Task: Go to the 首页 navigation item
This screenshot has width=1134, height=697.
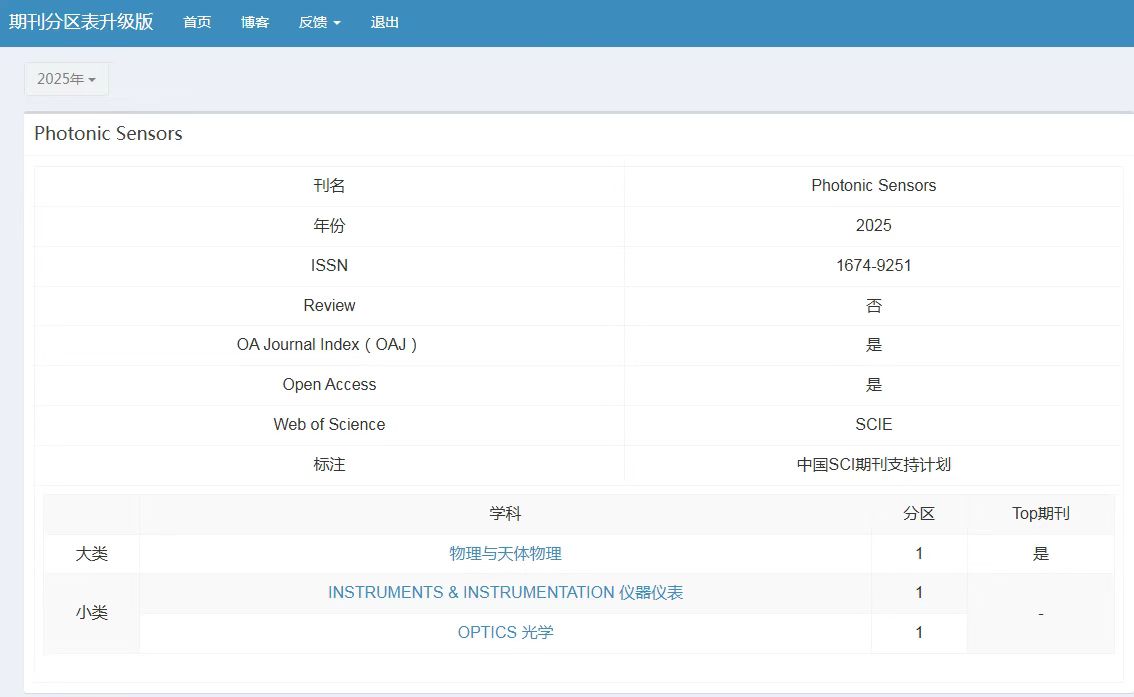Action: [197, 22]
